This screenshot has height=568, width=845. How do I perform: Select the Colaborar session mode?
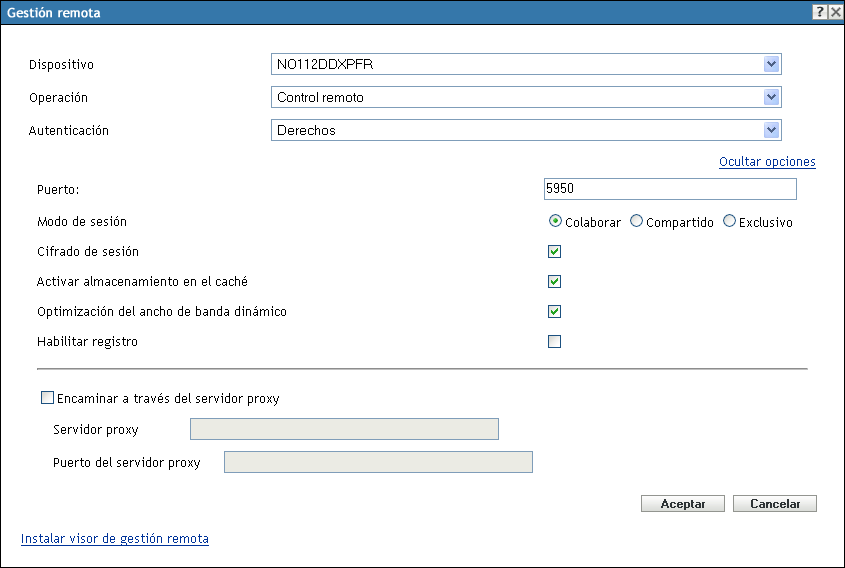coord(555,222)
